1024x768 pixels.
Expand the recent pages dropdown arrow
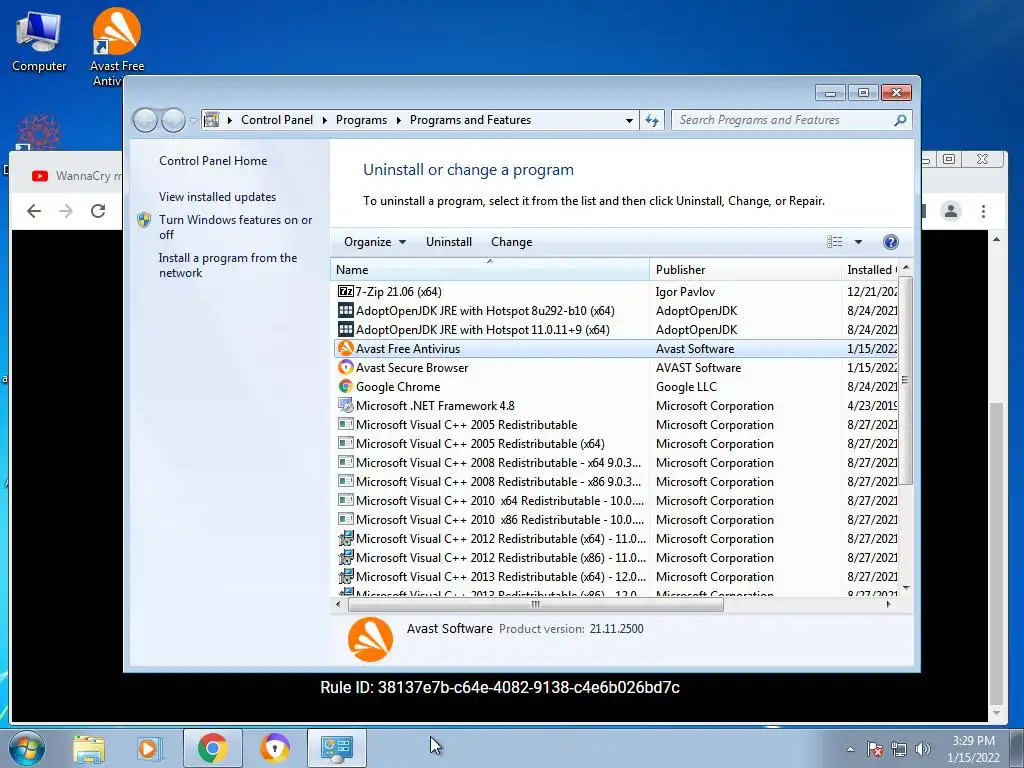[193, 120]
